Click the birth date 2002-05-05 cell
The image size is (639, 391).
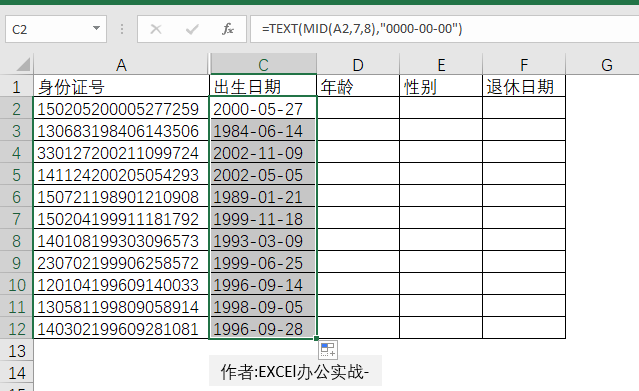click(263, 175)
